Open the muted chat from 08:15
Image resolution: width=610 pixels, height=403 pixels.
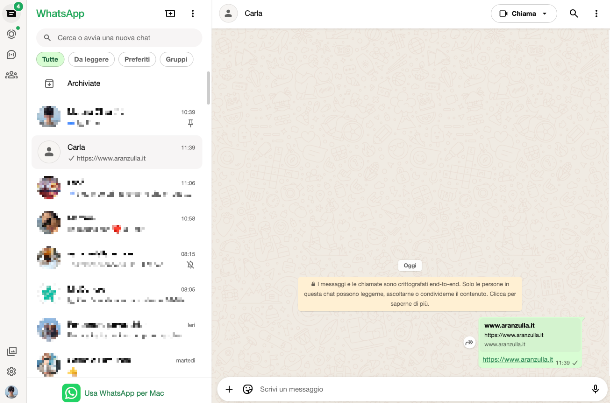click(117, 259)
